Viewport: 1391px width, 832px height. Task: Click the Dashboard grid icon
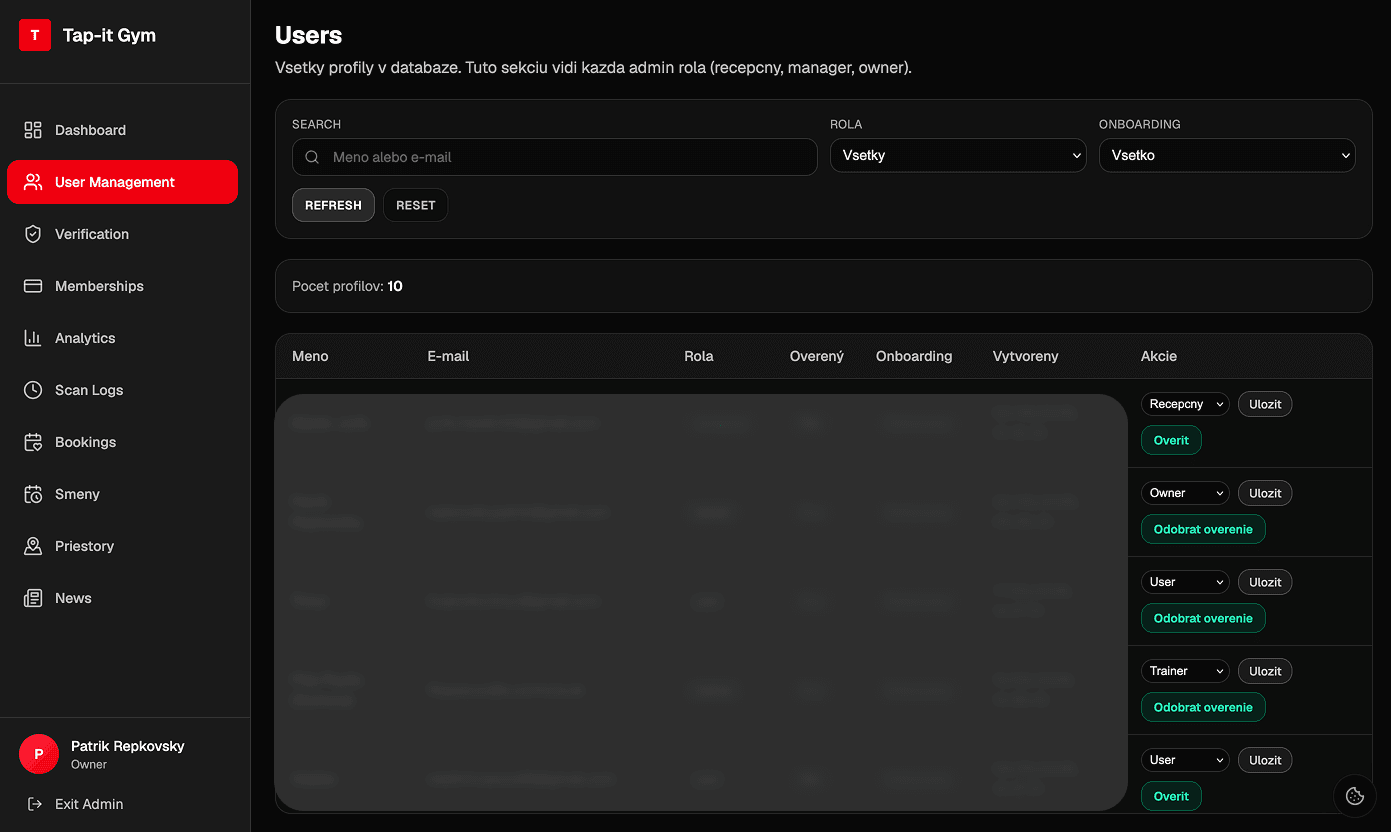pos(33,130)
